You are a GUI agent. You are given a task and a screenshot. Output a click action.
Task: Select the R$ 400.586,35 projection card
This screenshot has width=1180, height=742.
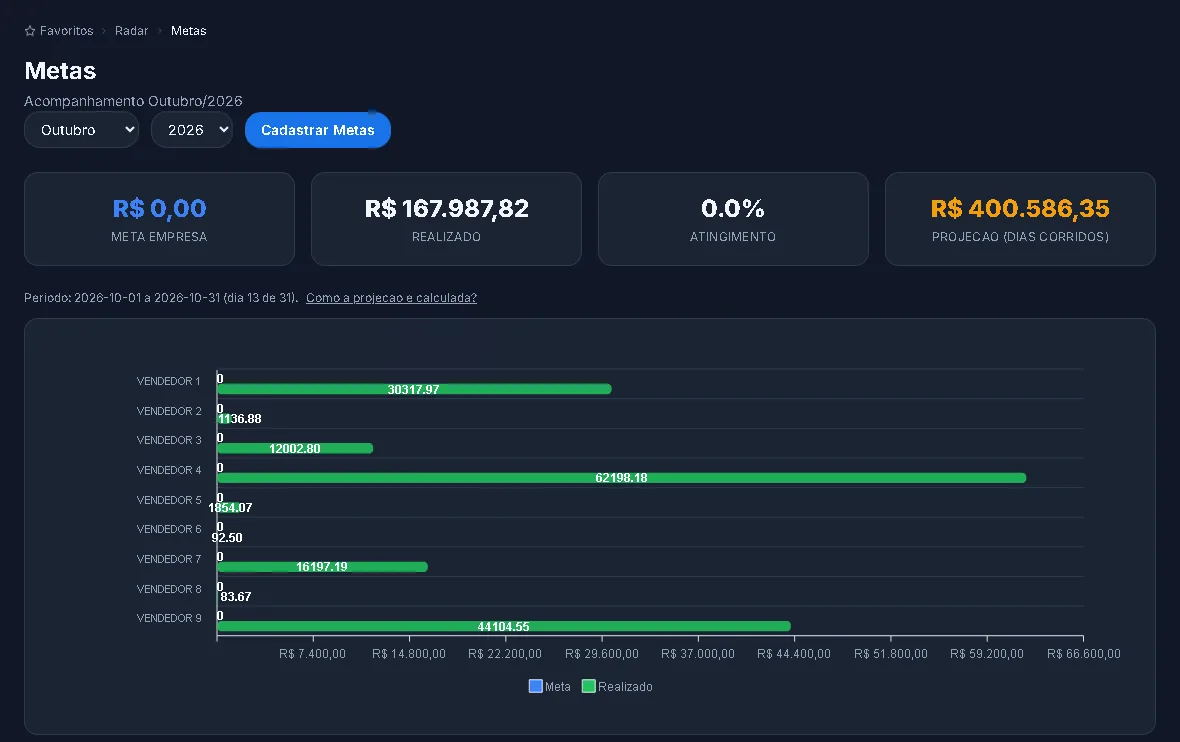1020,219
